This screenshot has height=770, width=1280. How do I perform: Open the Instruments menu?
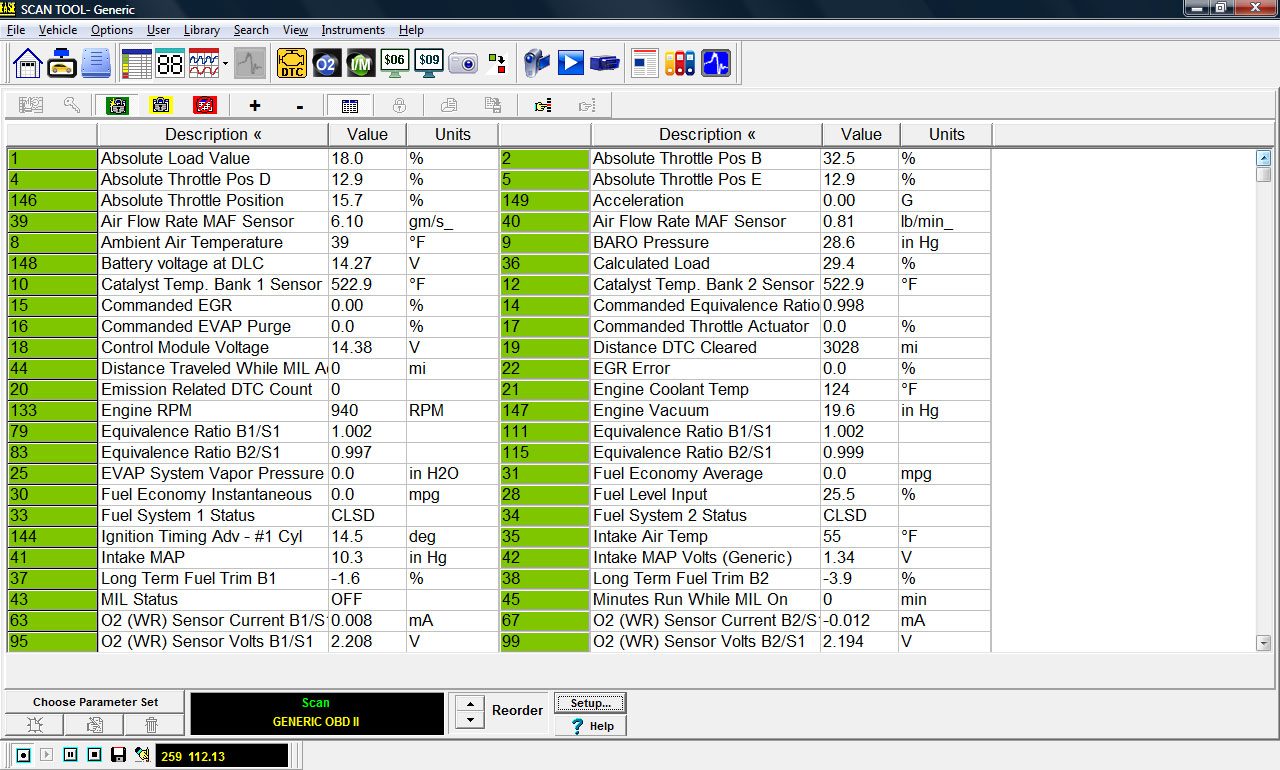[353, 30]
